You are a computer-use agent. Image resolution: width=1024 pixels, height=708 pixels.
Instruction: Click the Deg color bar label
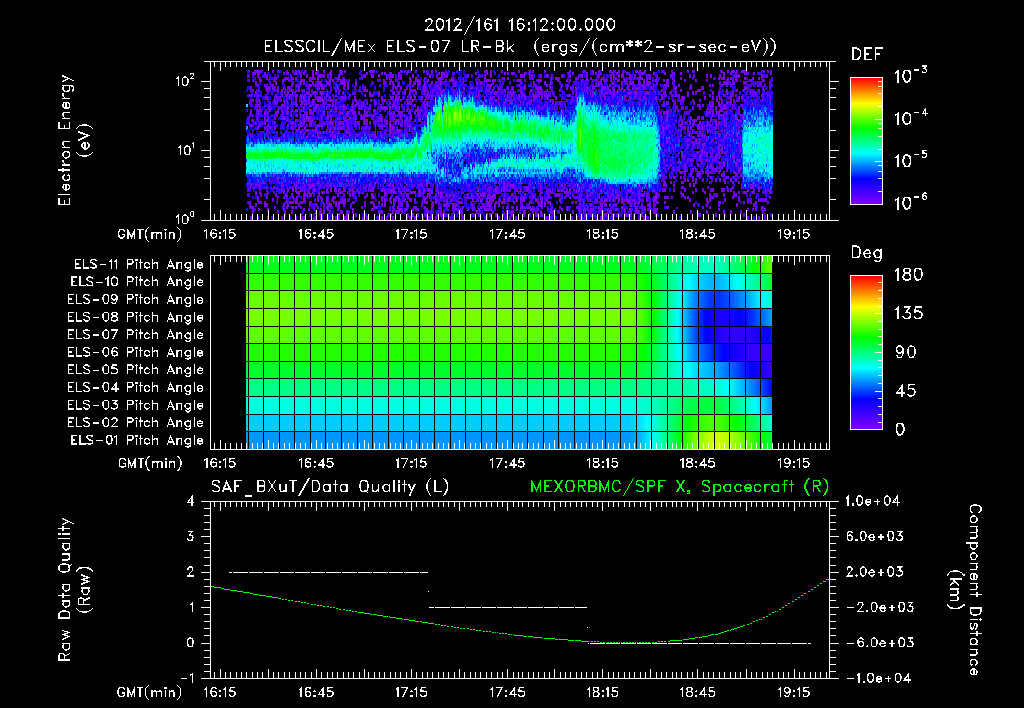(x=867, y=253)
